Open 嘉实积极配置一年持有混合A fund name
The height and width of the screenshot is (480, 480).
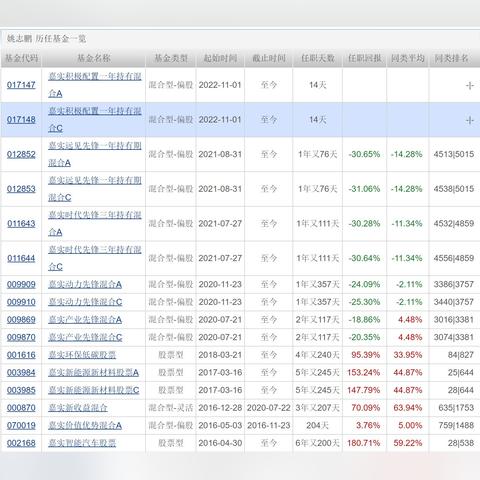(95, 85)
